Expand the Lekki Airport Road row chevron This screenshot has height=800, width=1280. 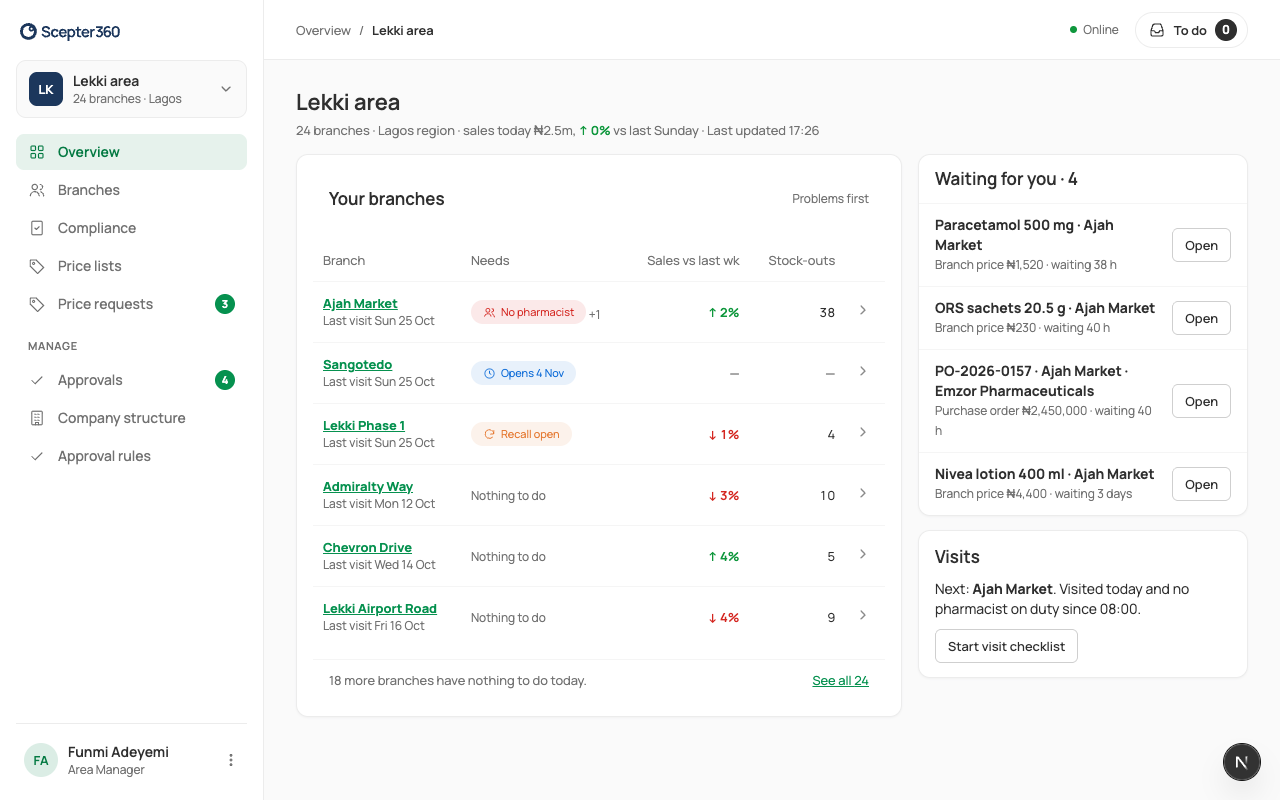863,615
